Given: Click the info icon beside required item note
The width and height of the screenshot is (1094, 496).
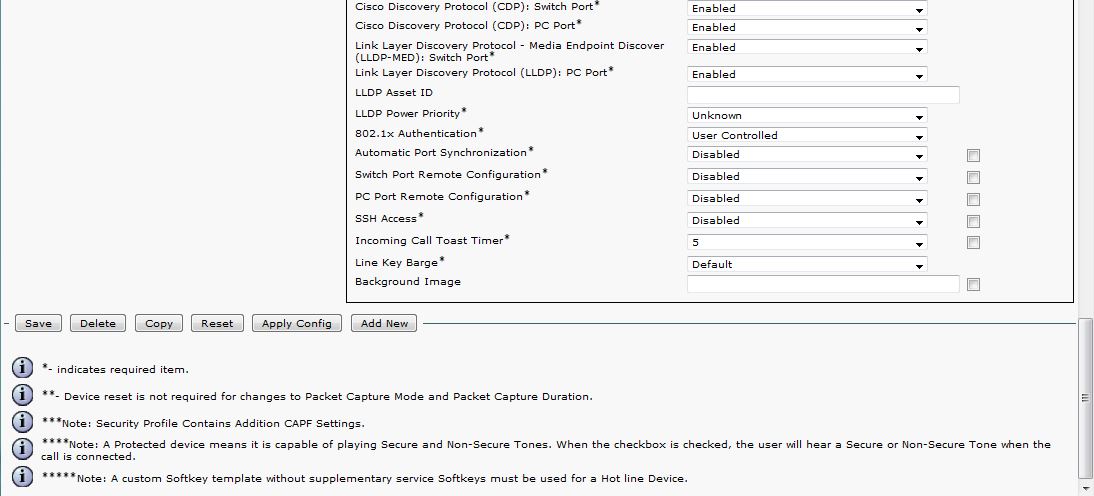Looking at the screenshot, I should [x=22, y=368].
